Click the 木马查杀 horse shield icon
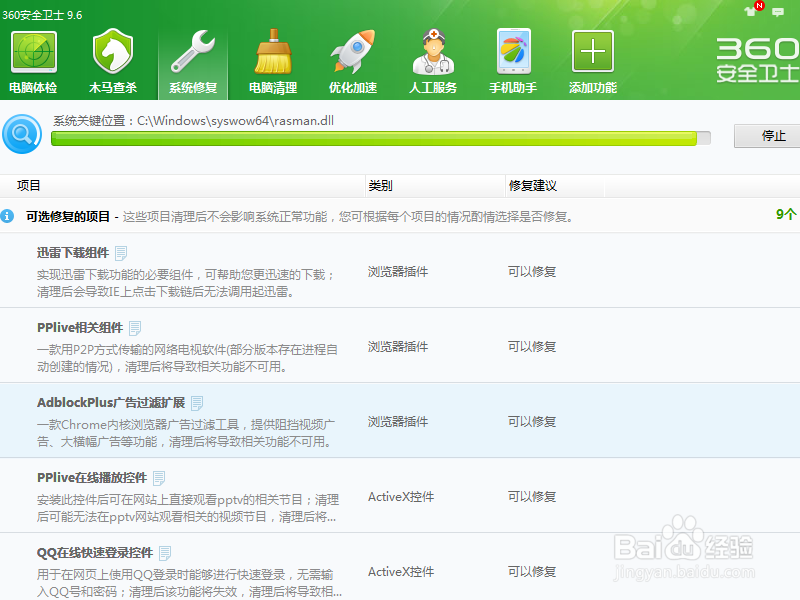Viewport: 800px width, 600px height. pyautogui.click(x=113, y=47)
